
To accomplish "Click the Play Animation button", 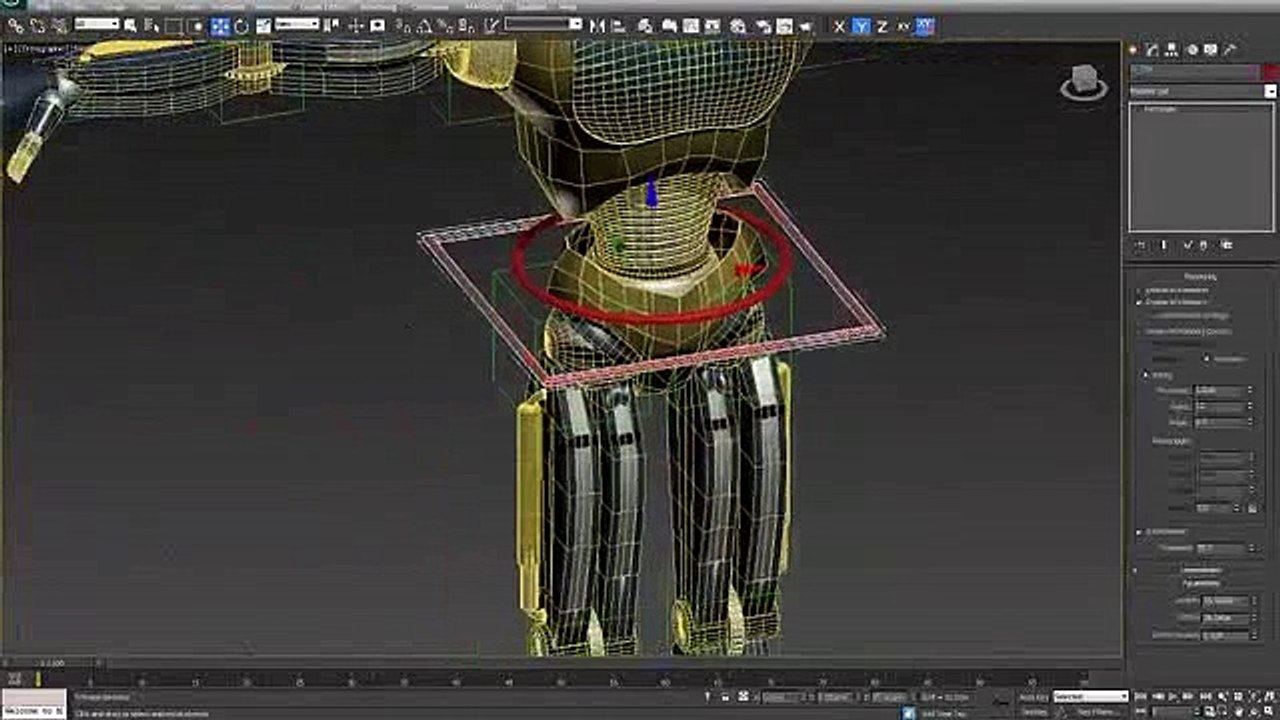I will (x=1173, y=697).
